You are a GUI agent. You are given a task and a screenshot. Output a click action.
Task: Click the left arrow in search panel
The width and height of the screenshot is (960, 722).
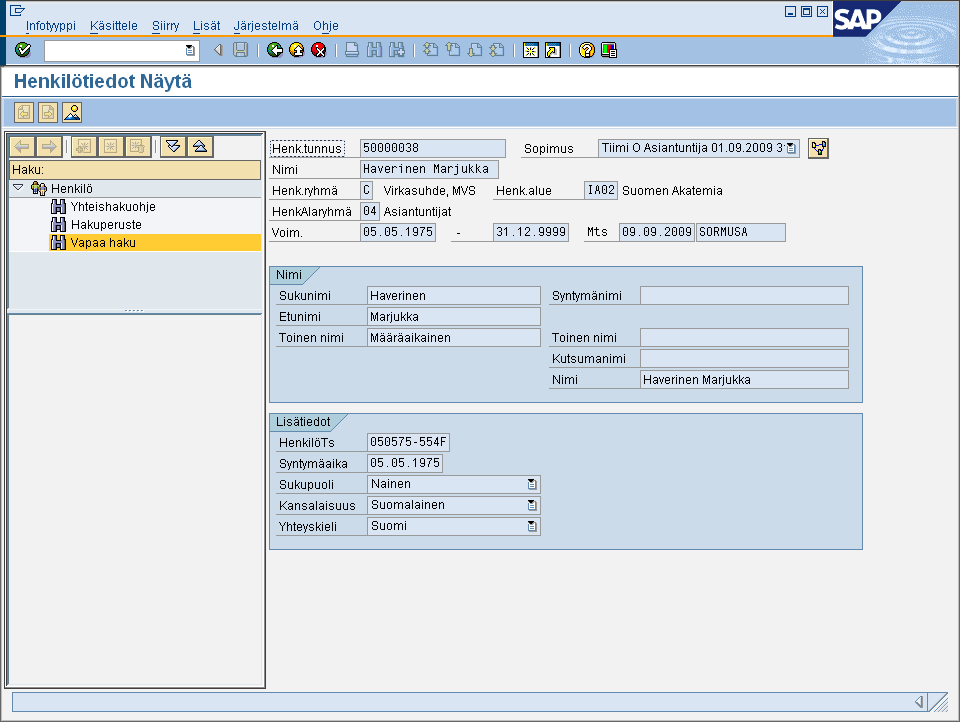tap(22, 146)
